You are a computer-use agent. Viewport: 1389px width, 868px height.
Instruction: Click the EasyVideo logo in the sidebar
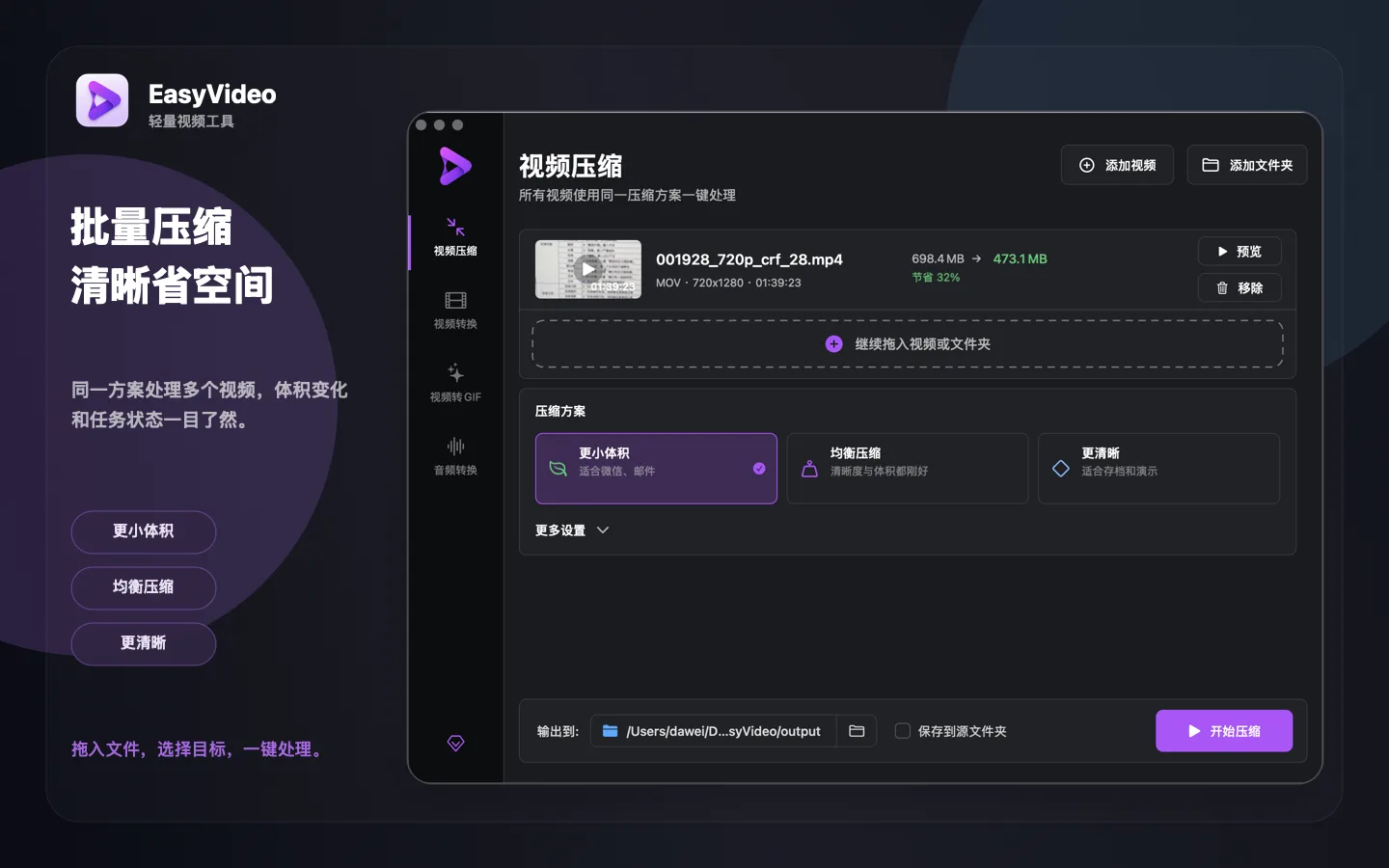455,166
